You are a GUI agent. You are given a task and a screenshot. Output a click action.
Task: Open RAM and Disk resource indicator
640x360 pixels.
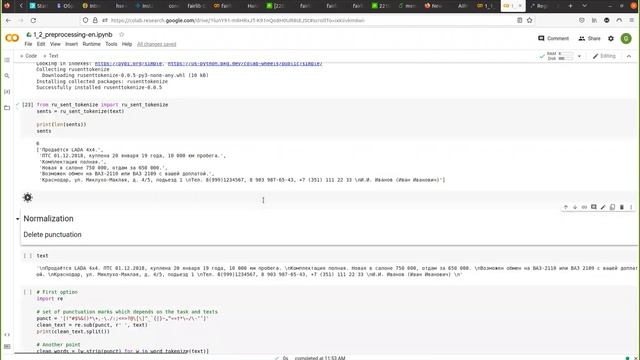point(557,56)
